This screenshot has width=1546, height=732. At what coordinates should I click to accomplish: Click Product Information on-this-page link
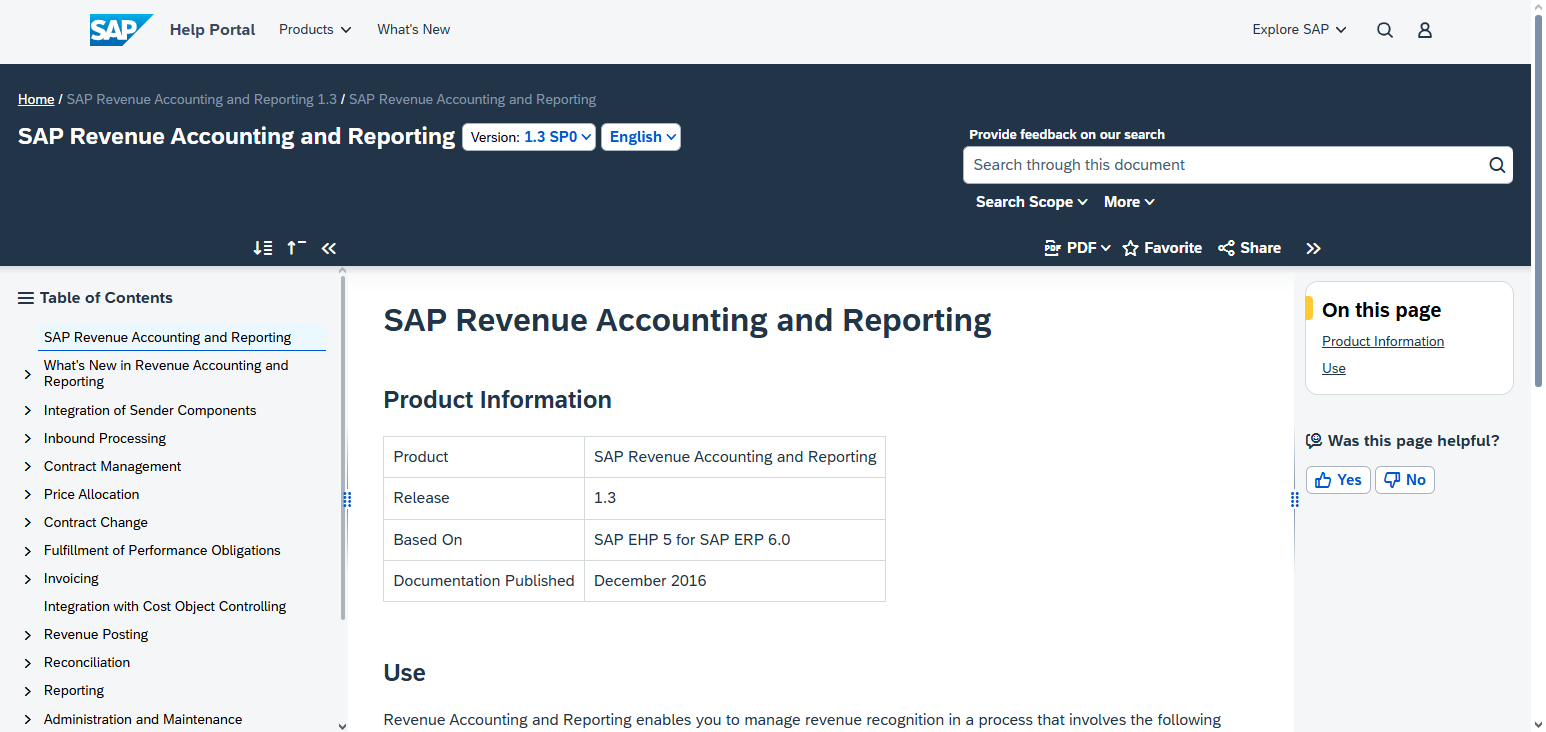pos(1383,341)
